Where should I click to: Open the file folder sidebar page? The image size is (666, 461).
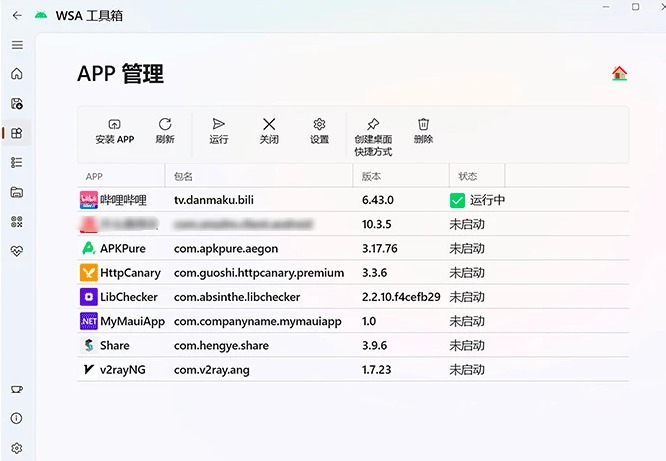17,191
